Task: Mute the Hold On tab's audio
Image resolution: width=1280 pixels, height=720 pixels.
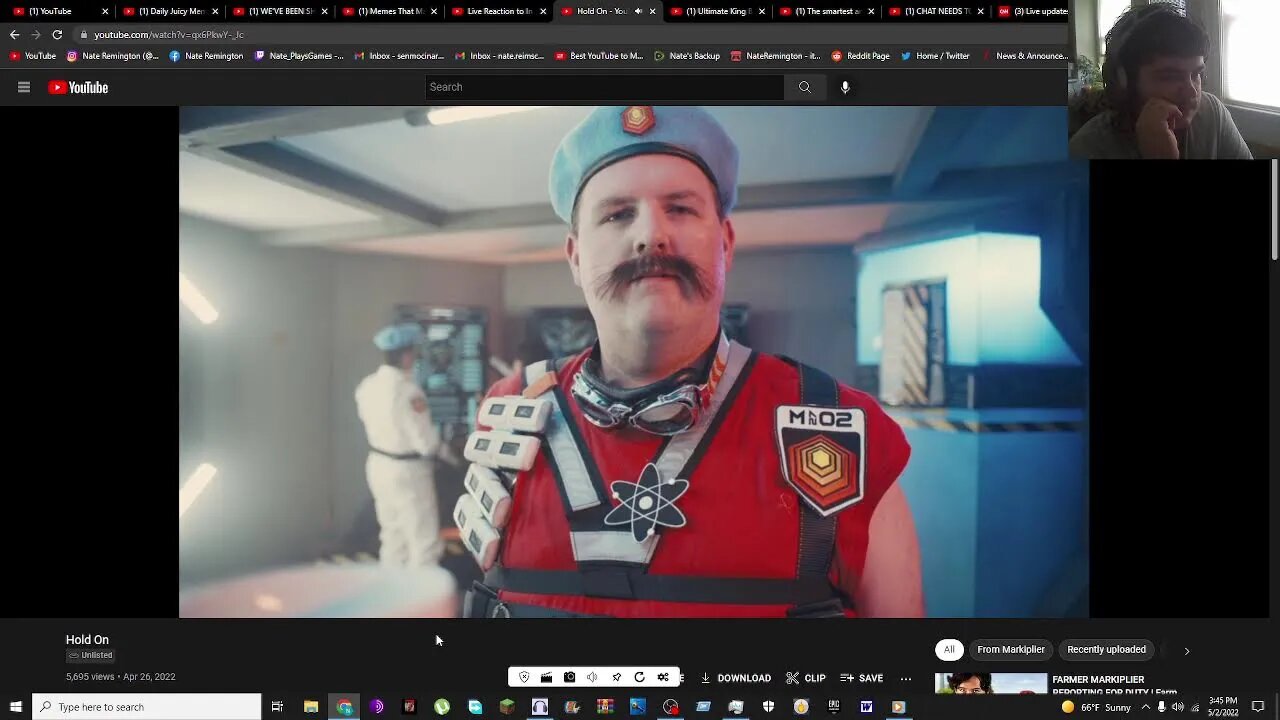Action: [x=638, y=11]
